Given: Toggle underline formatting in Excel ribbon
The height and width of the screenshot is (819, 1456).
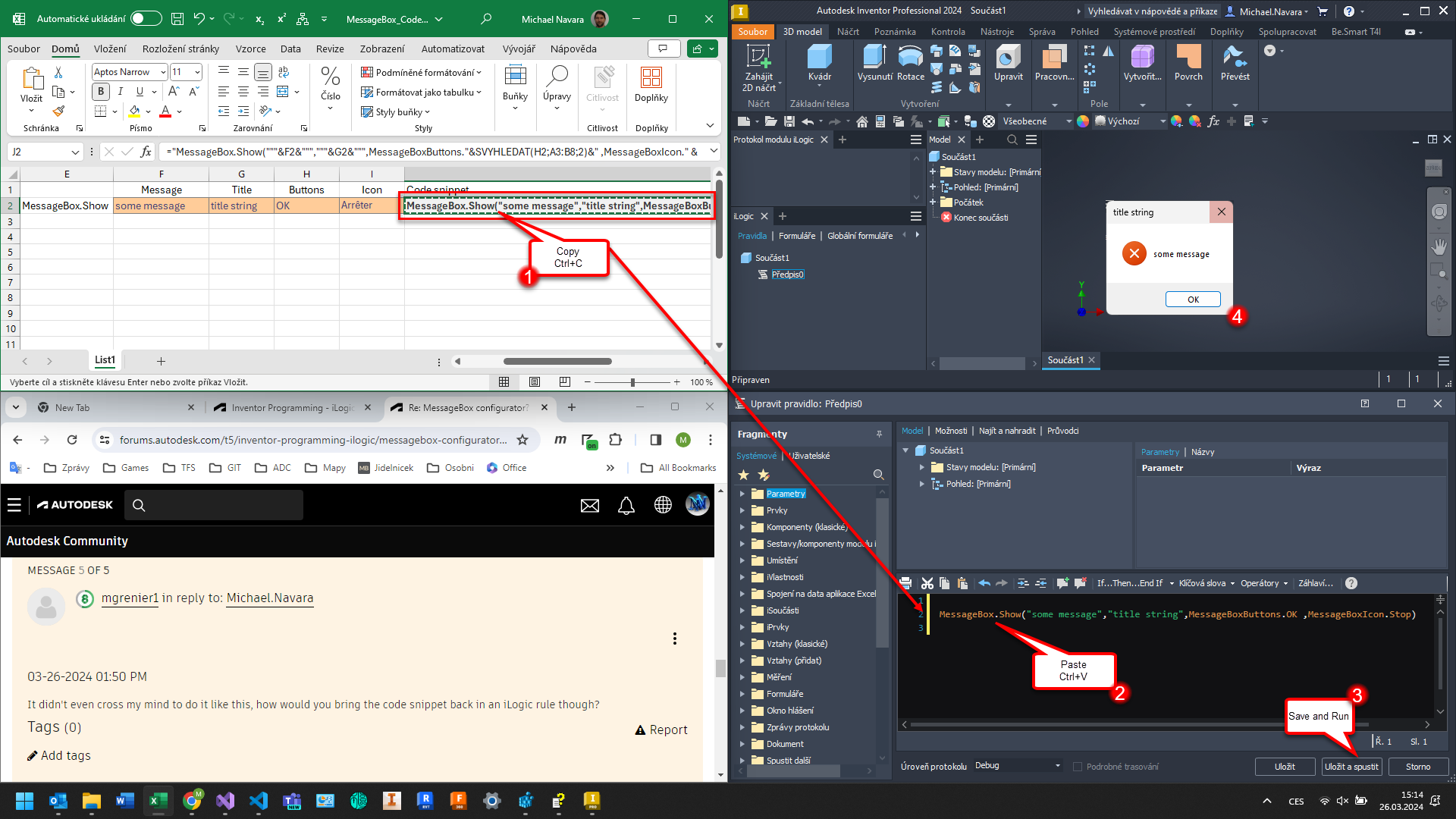Looking at the screenshot, I should (140, 91).
